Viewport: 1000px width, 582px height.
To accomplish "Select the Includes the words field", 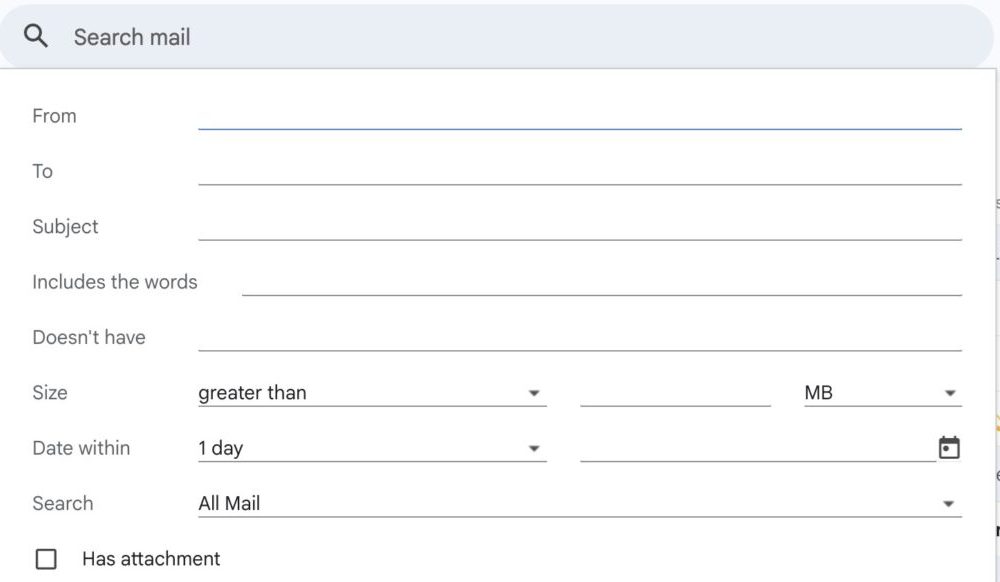I will (601, 282).
